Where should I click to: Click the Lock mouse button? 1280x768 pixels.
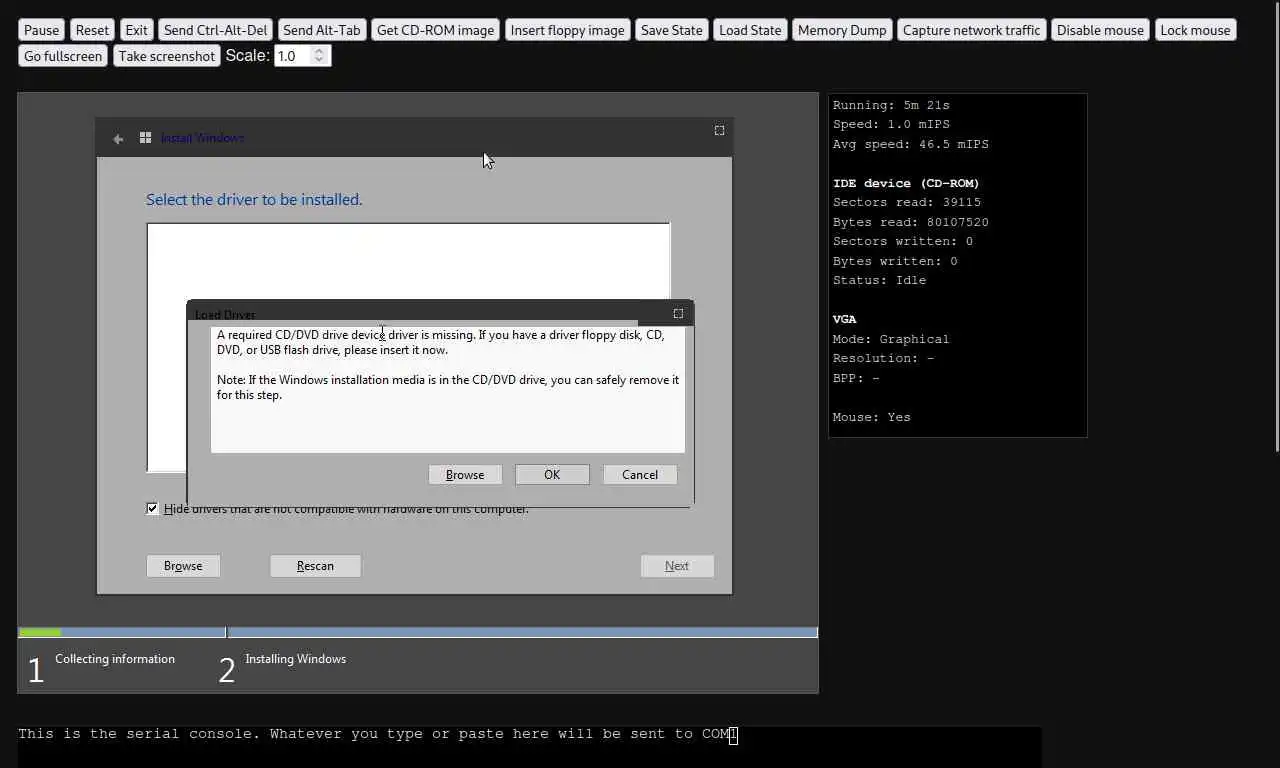click(x=1195, y=30)
